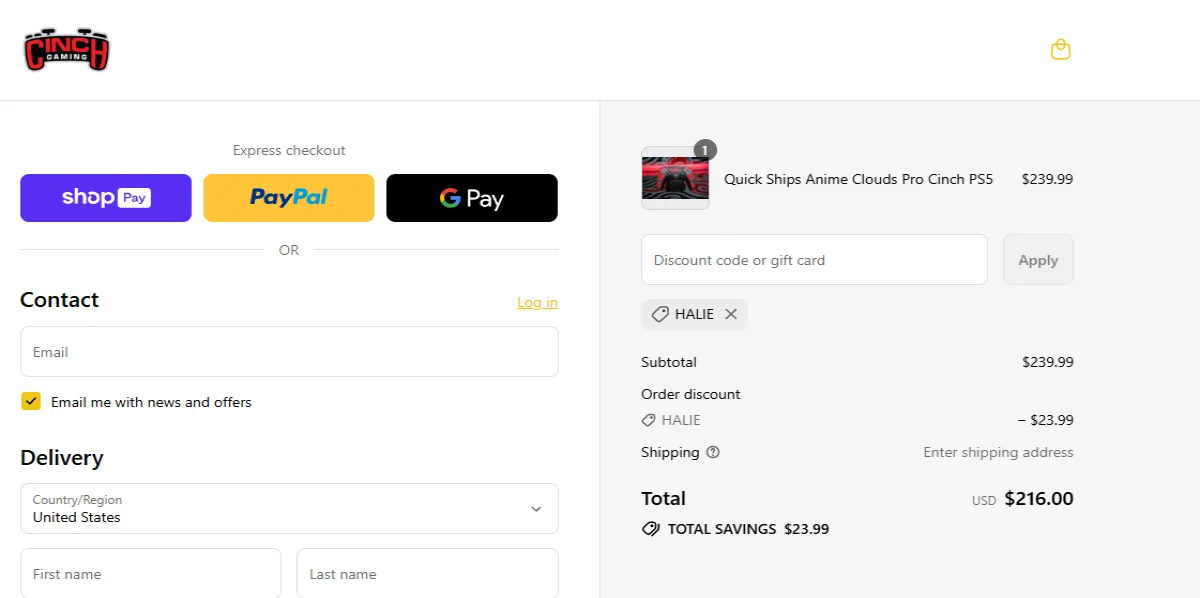
Task: Click the Country/Region chevron arrow
Action: point(537,508)
